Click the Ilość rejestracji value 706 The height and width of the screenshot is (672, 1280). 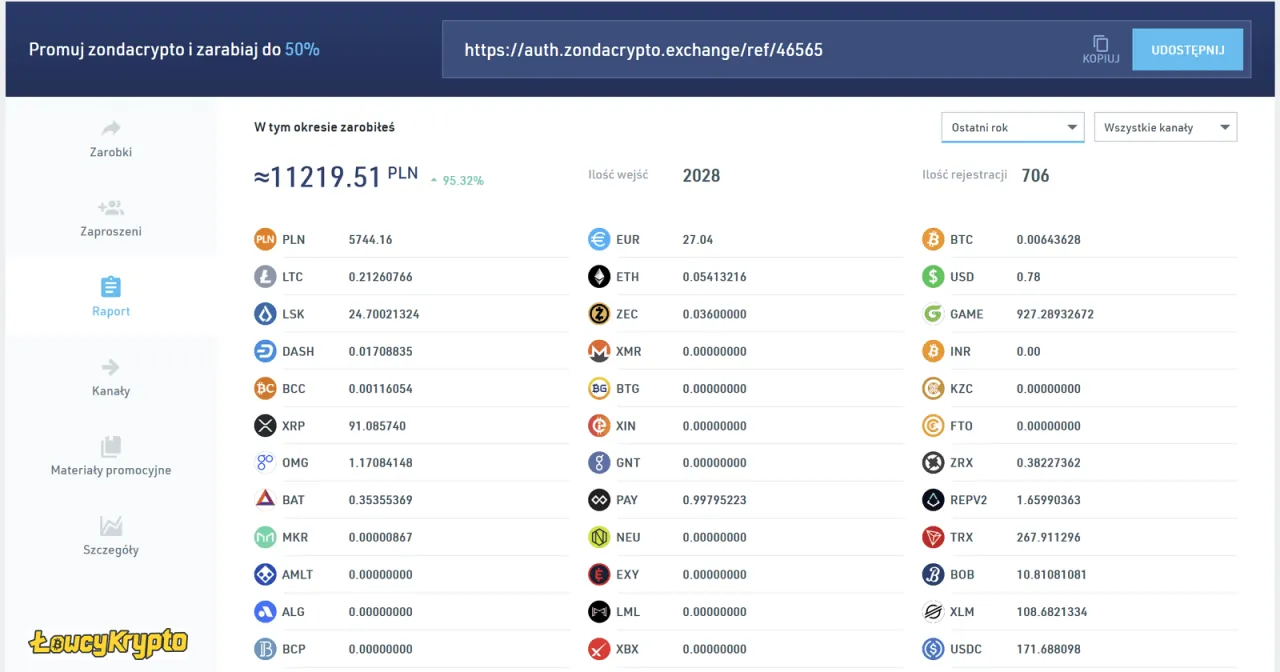click(1035, 176)
